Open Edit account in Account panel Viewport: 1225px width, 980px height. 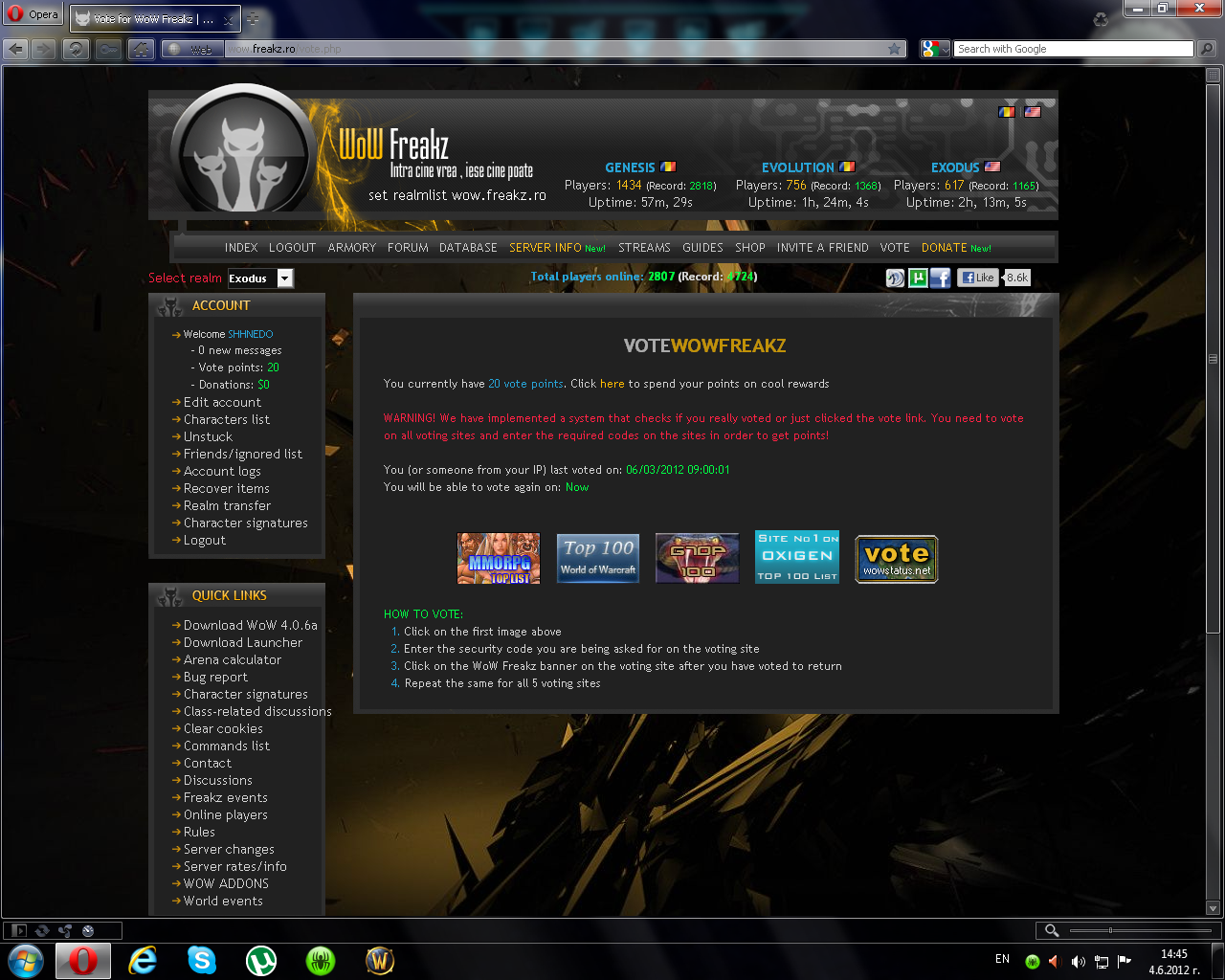pos(222,402)
